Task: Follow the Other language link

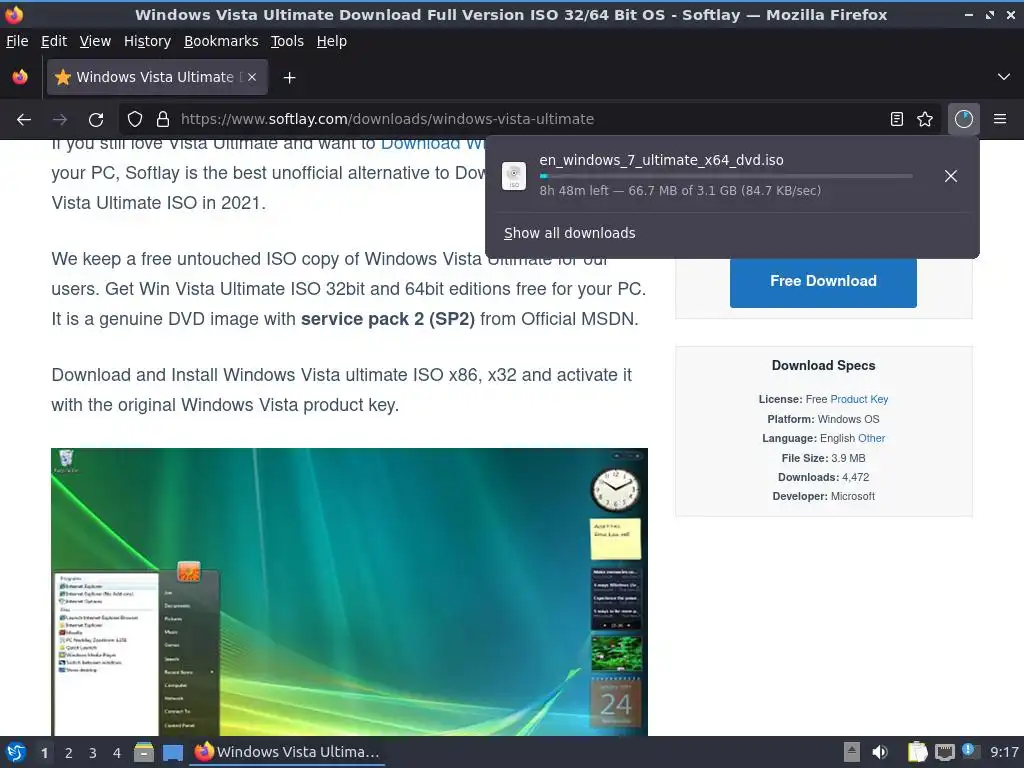Action: point(871,438)
